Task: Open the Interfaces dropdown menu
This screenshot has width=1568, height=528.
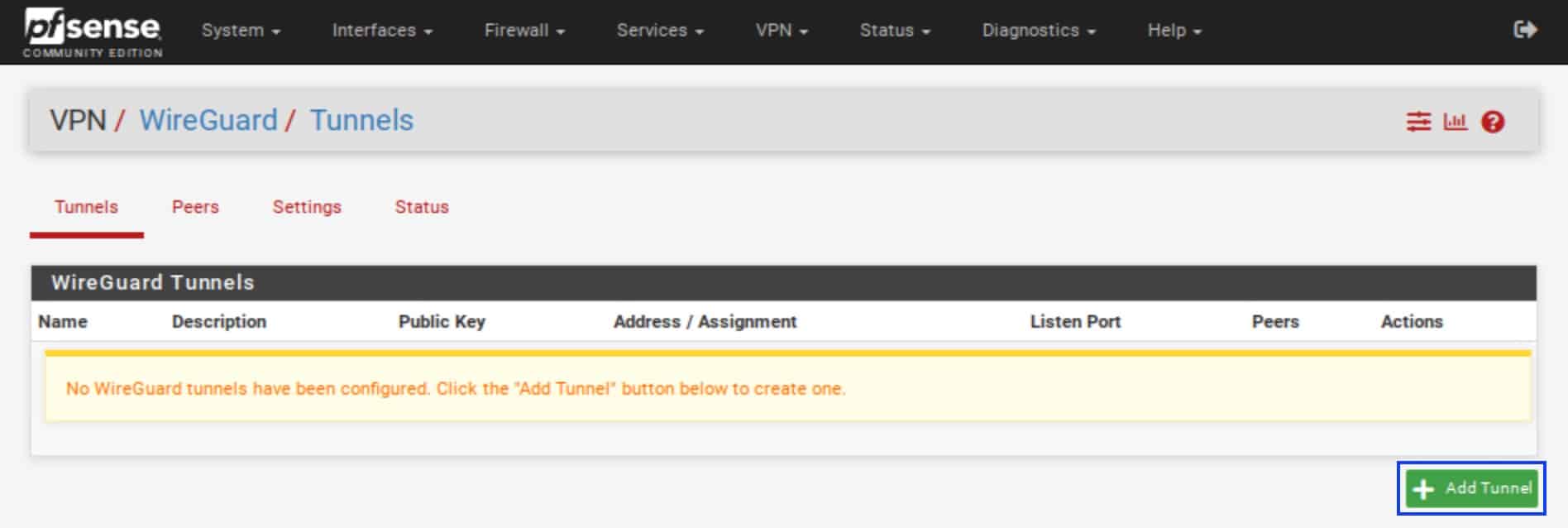Action: [382, 31]
